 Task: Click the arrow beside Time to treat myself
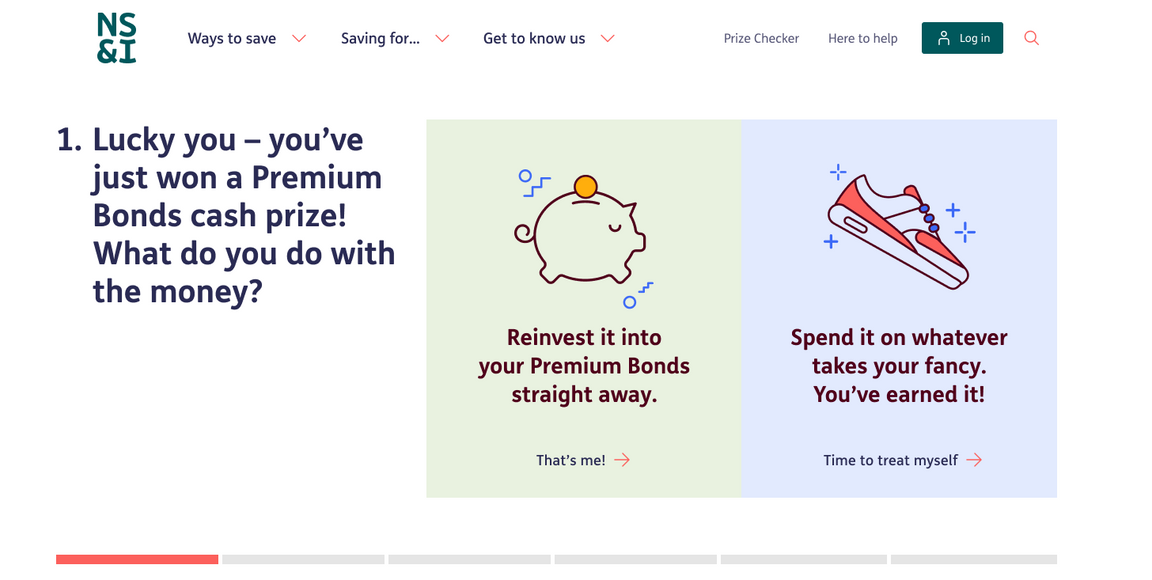coord(974,460)
